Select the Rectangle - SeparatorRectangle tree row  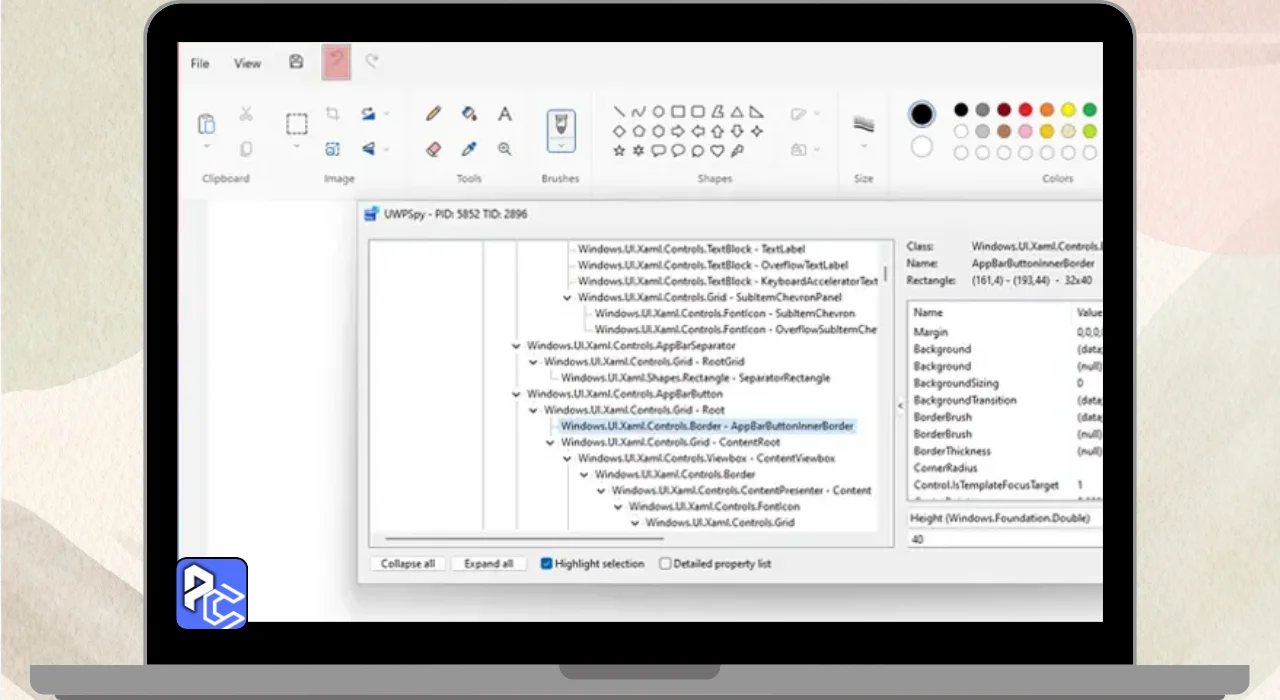(x=696, y=378)
